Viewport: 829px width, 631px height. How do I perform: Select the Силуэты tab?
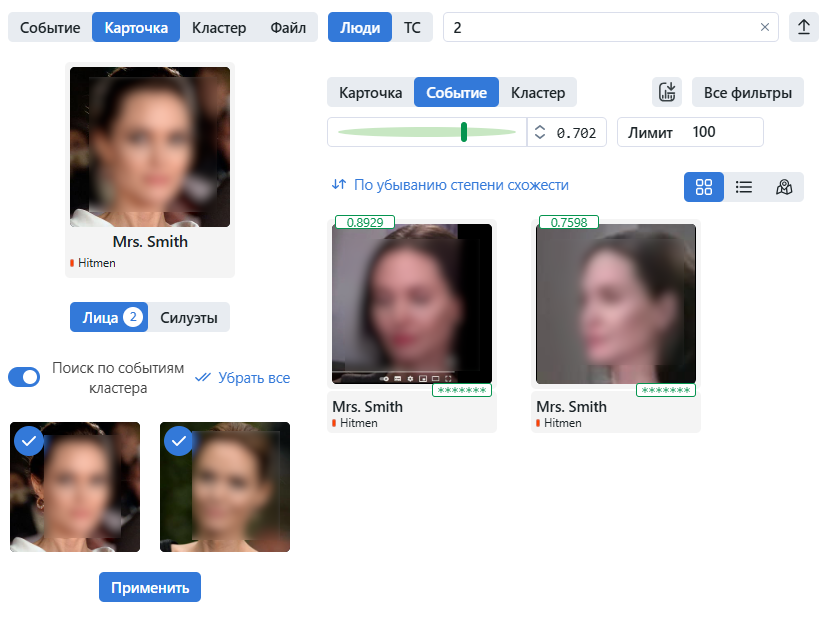[x=190, y=317]
